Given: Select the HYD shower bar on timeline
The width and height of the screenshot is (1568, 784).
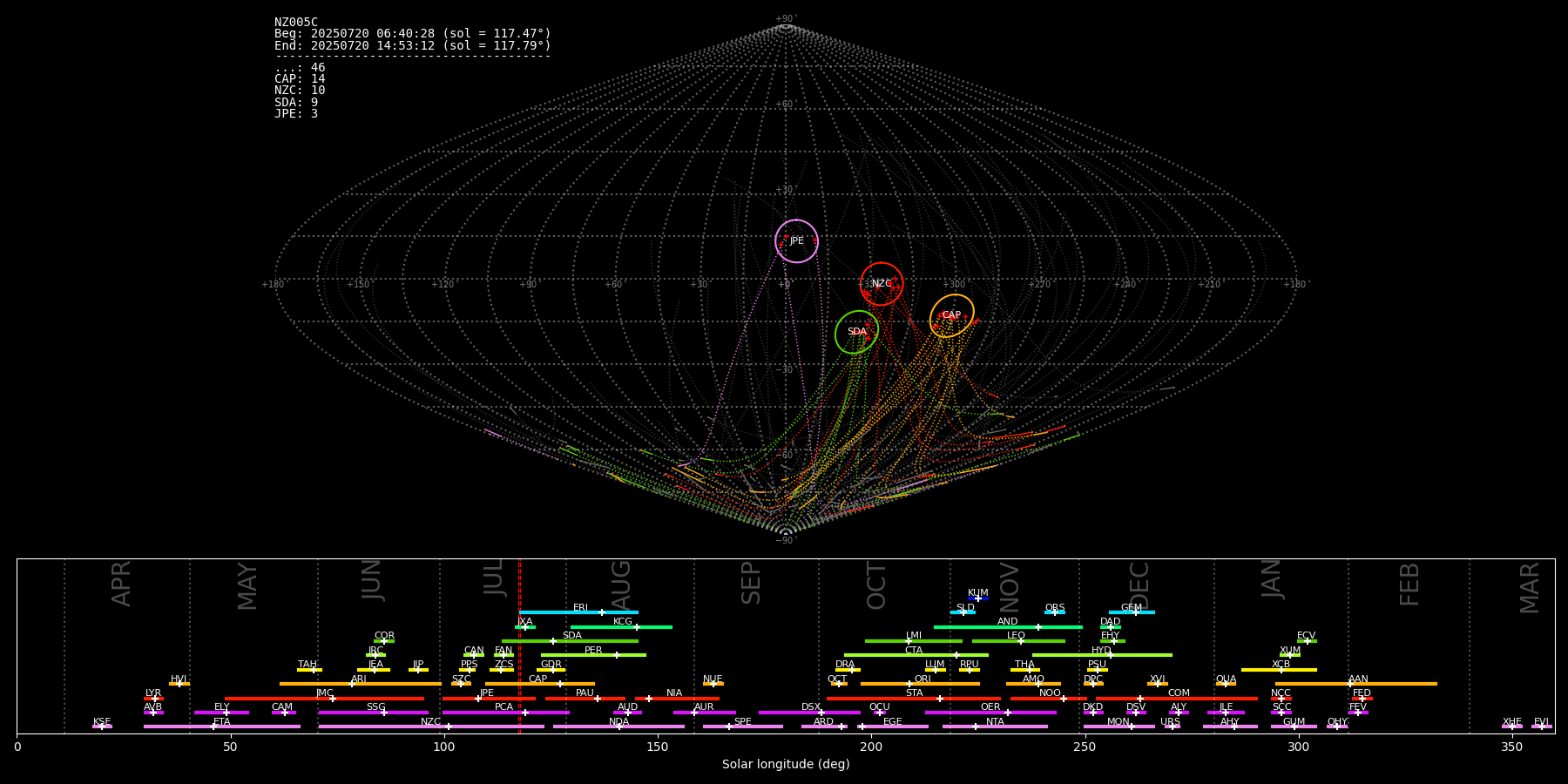Looking at the screenshot, I should click(1102, 655).
